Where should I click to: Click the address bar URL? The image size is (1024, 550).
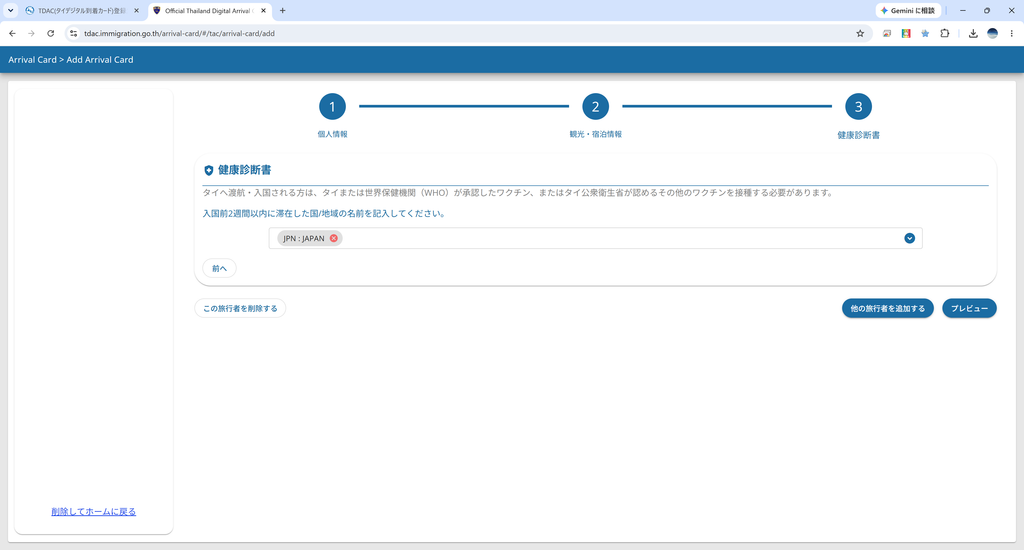click(179, 33)
